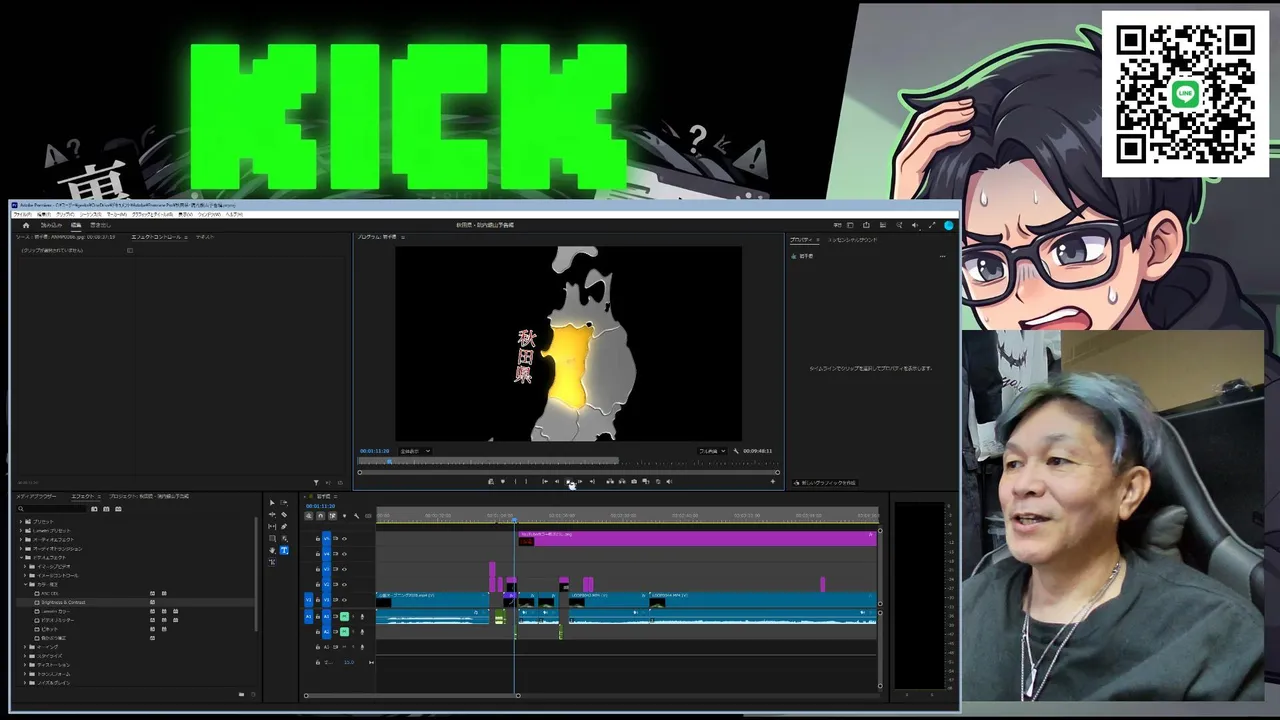Image resolution: width=1280 pixels, height=720 pixels.
Task: Click the Program monitor scrub bar playhead
Action: [389, 462]
